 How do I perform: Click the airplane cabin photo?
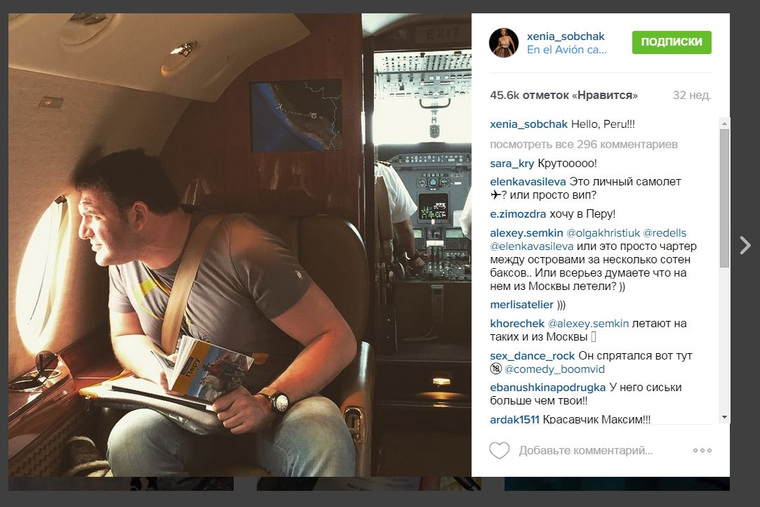point(239,245)
